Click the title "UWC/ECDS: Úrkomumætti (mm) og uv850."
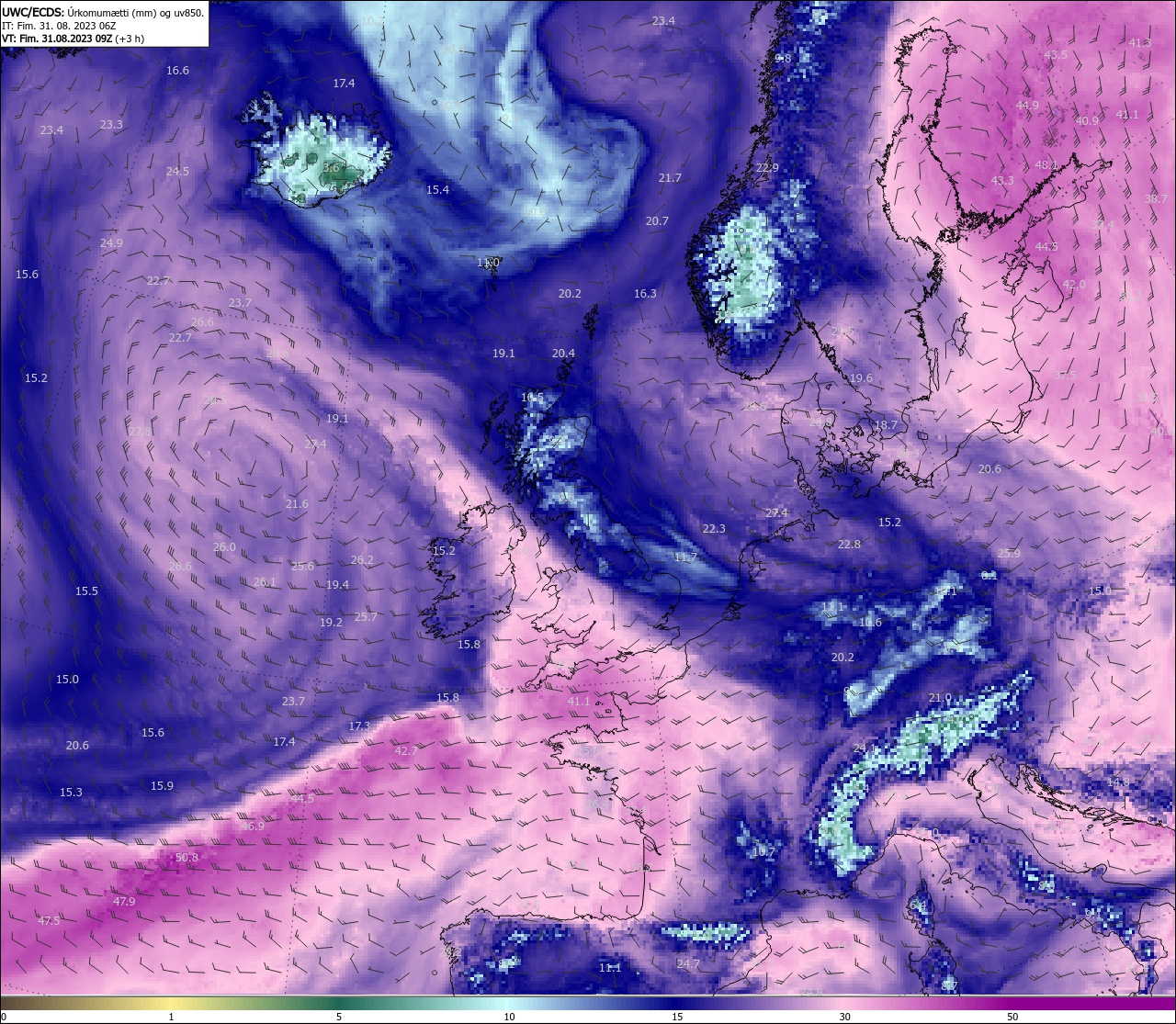Image resolution: width=1176 pixels, height=1024 pixels. 103,12
